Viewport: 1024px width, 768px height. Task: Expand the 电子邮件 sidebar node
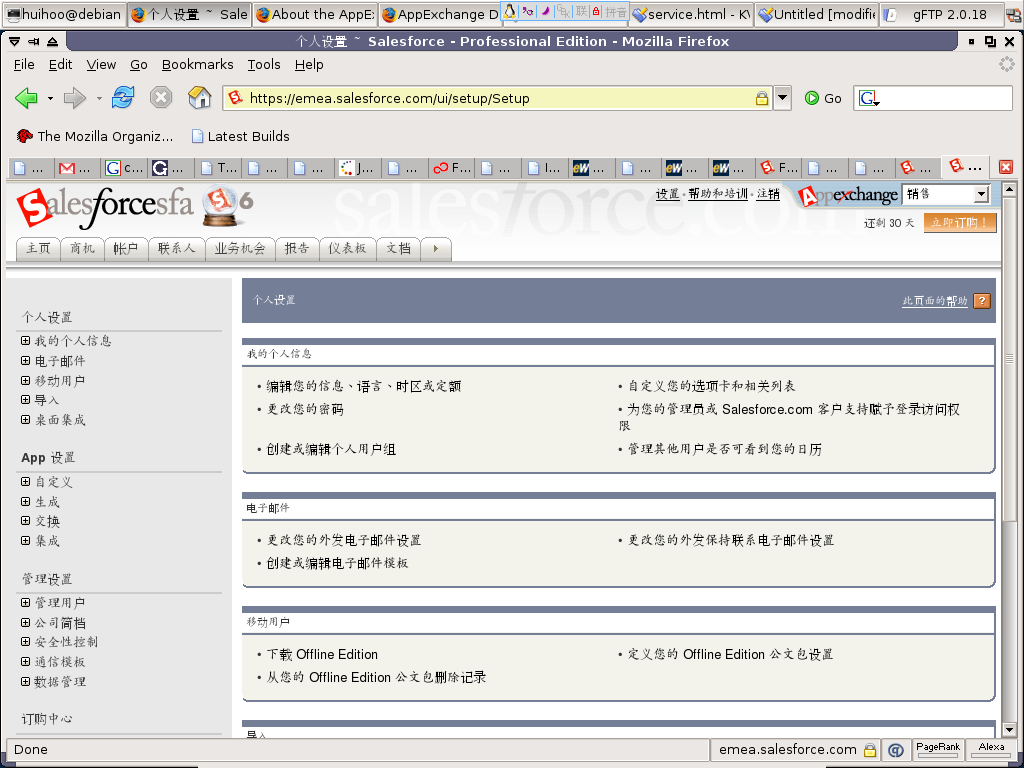click(25, 360)
